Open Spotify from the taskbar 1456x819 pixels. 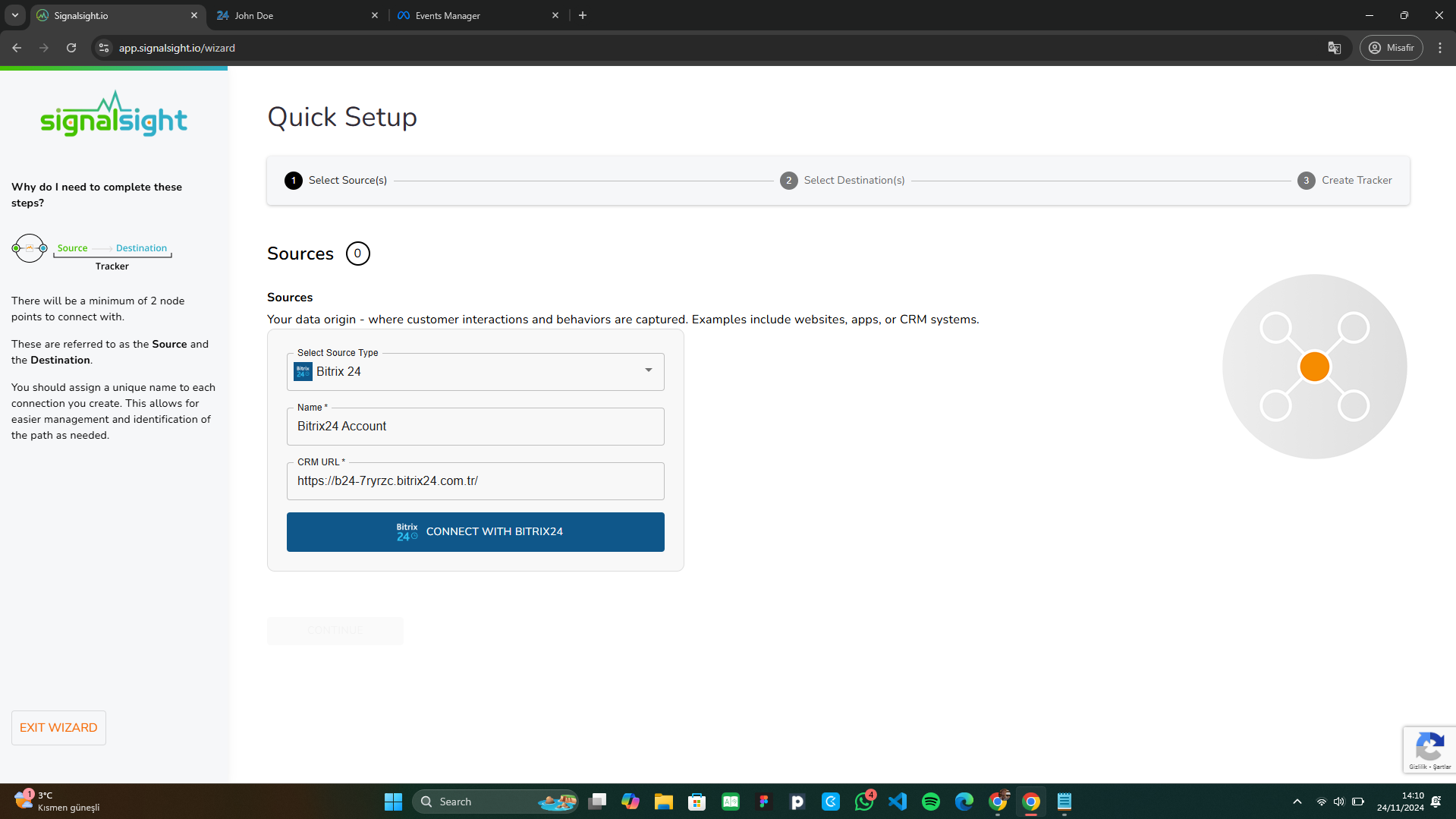pyautogui.click(x=930, y=802)
